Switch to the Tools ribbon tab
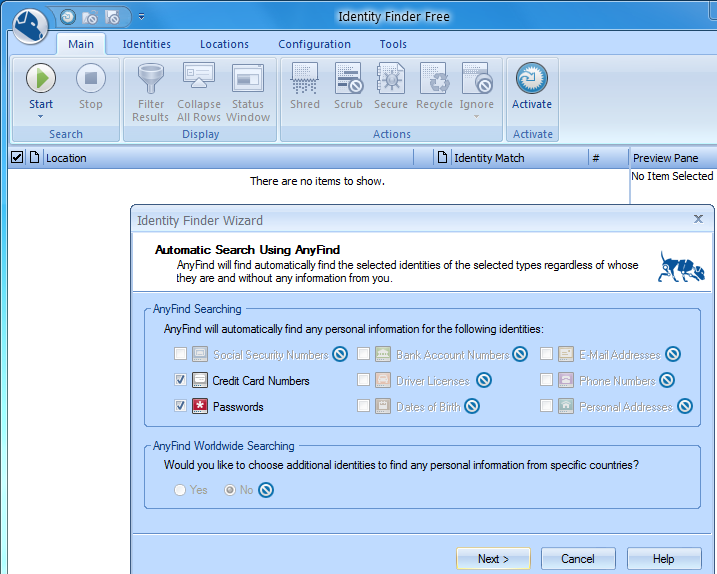Screen dimensions: 717x574 coord(393,44)
